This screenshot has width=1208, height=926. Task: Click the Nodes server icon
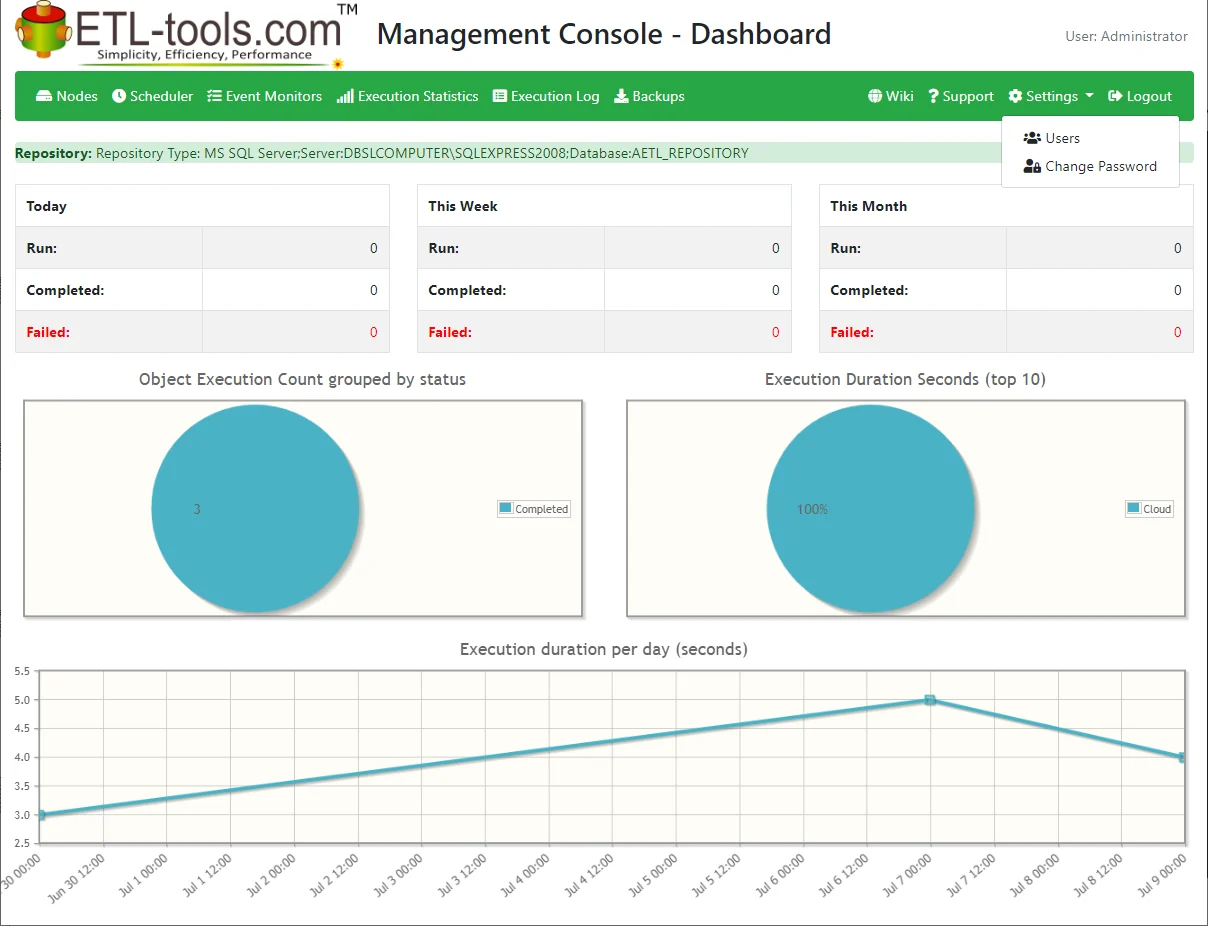click(44, 96)
